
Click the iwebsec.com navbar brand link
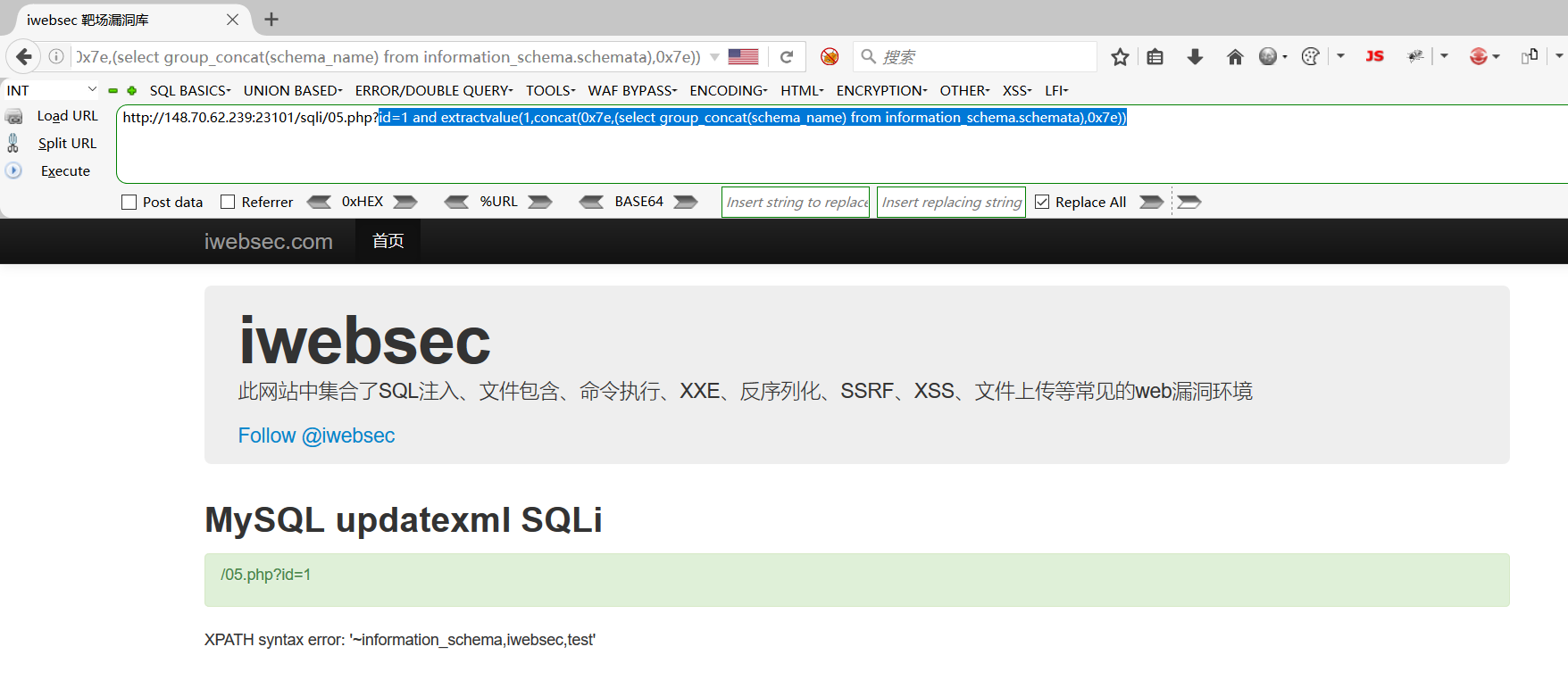pos(268,242)
